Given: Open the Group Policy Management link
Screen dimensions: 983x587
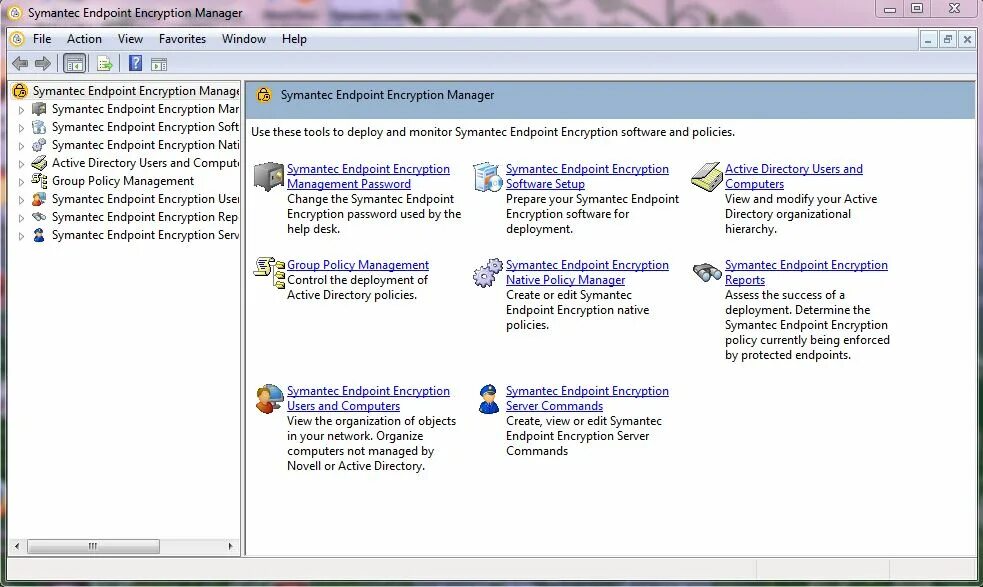Looking at the screenshot, I should click(358, 265).
